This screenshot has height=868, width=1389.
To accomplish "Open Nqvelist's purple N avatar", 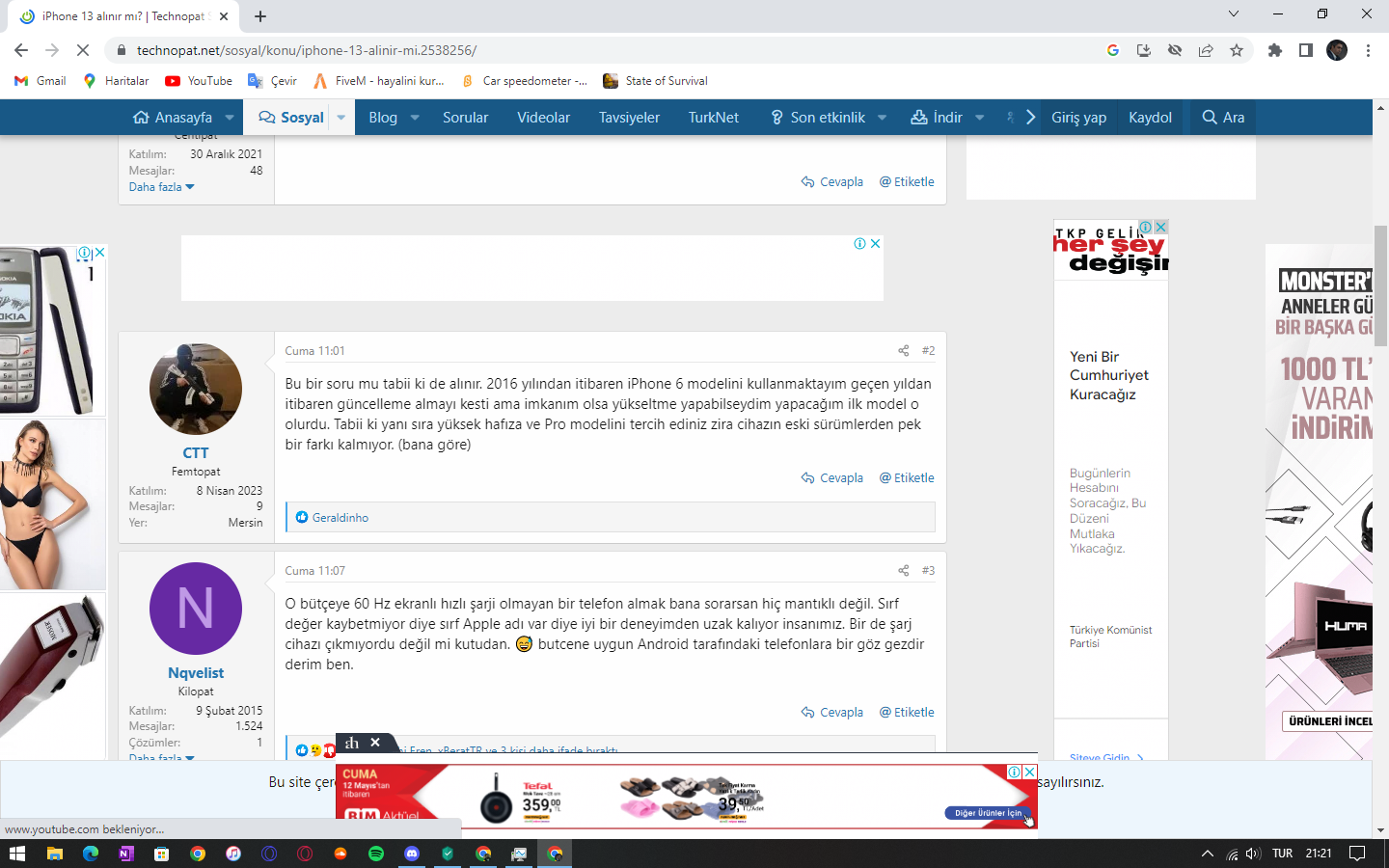I will [196, 609].
